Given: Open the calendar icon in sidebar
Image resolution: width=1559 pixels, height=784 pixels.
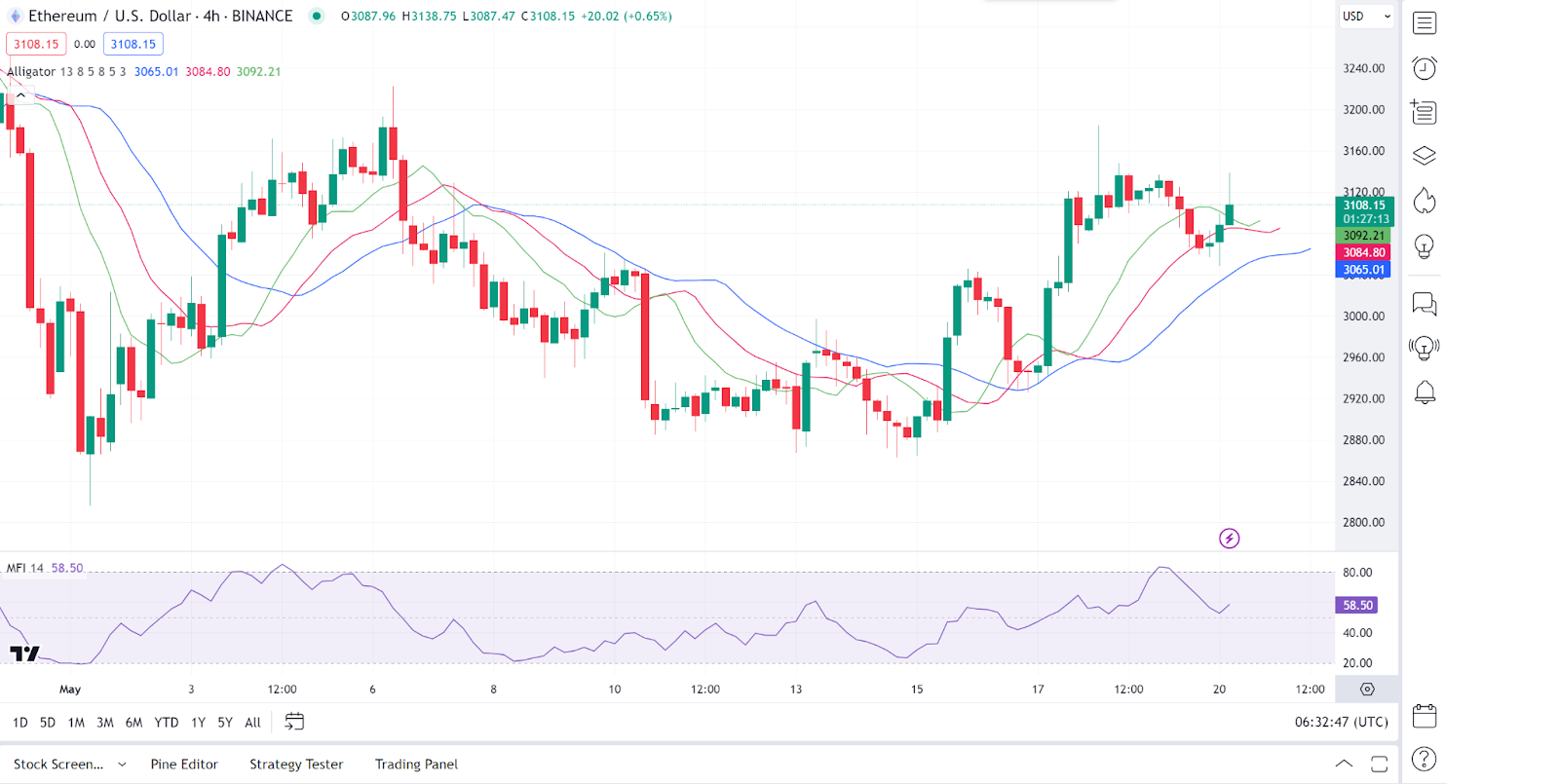Looking at the screenshot, I should pyautogui.click(x=1425, y=716).
